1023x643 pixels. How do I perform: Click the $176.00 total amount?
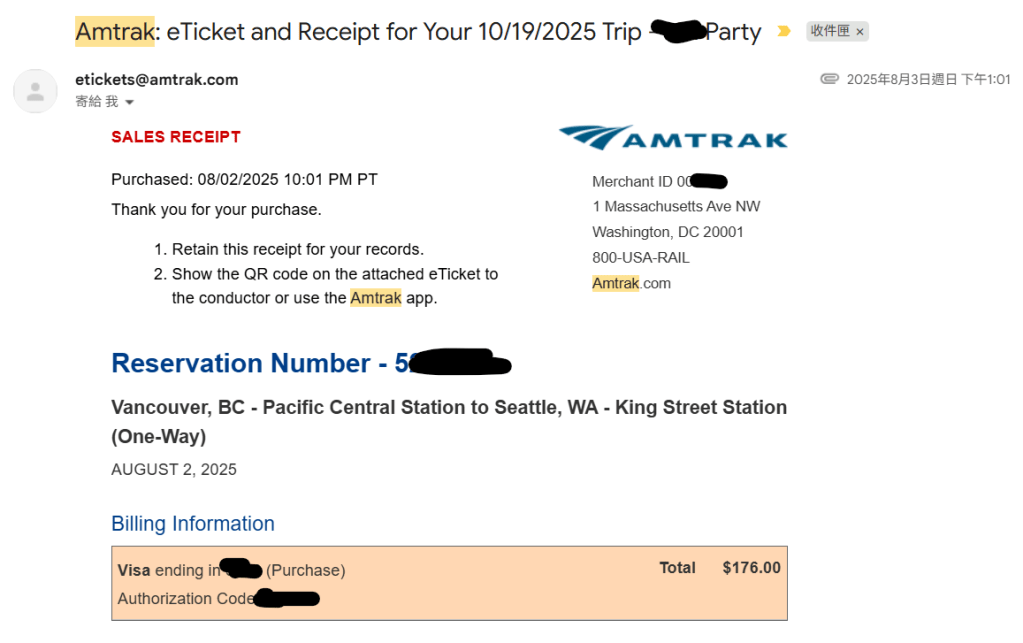(751, 567)
